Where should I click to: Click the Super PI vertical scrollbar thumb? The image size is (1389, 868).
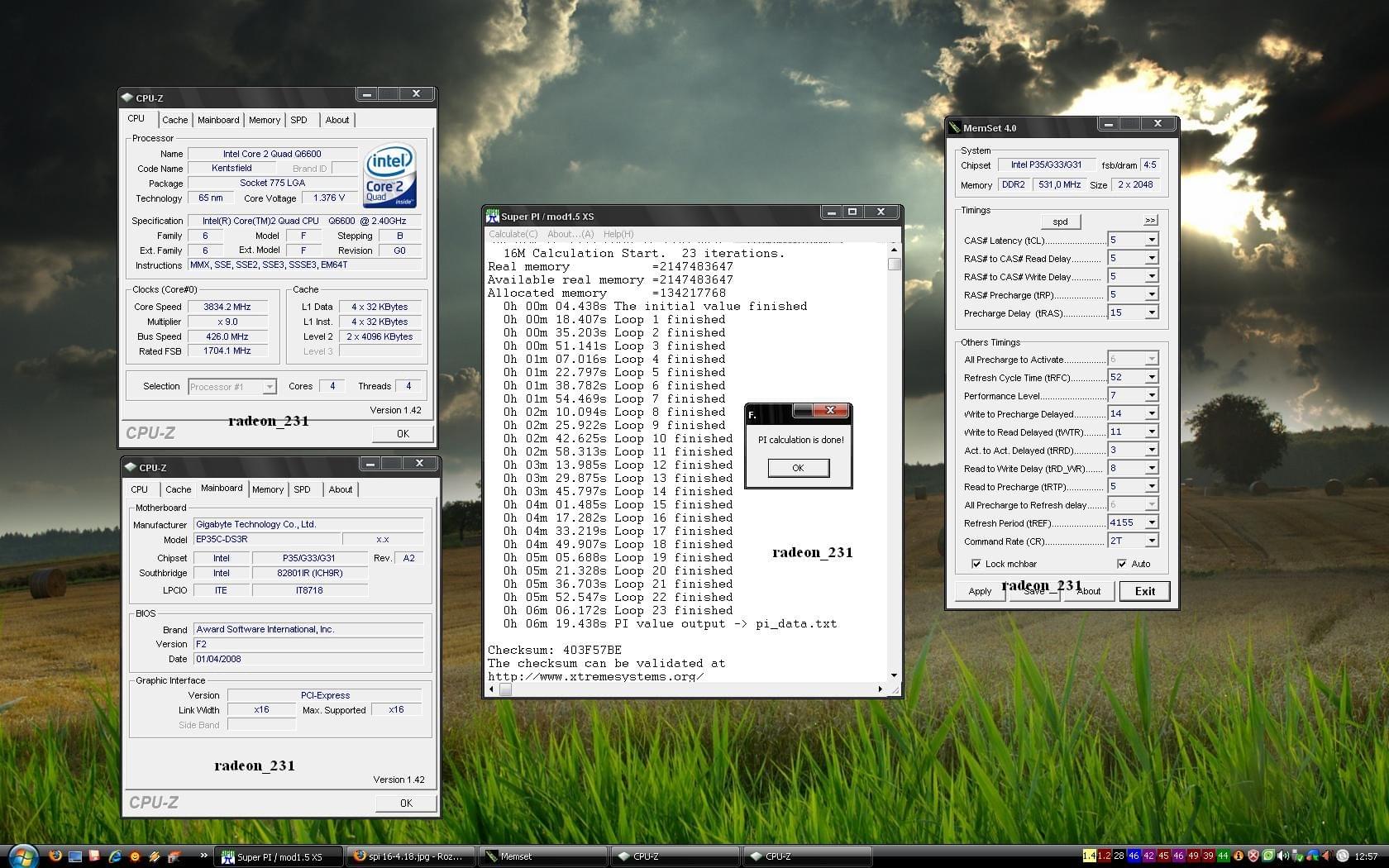[x=894, y=265]
